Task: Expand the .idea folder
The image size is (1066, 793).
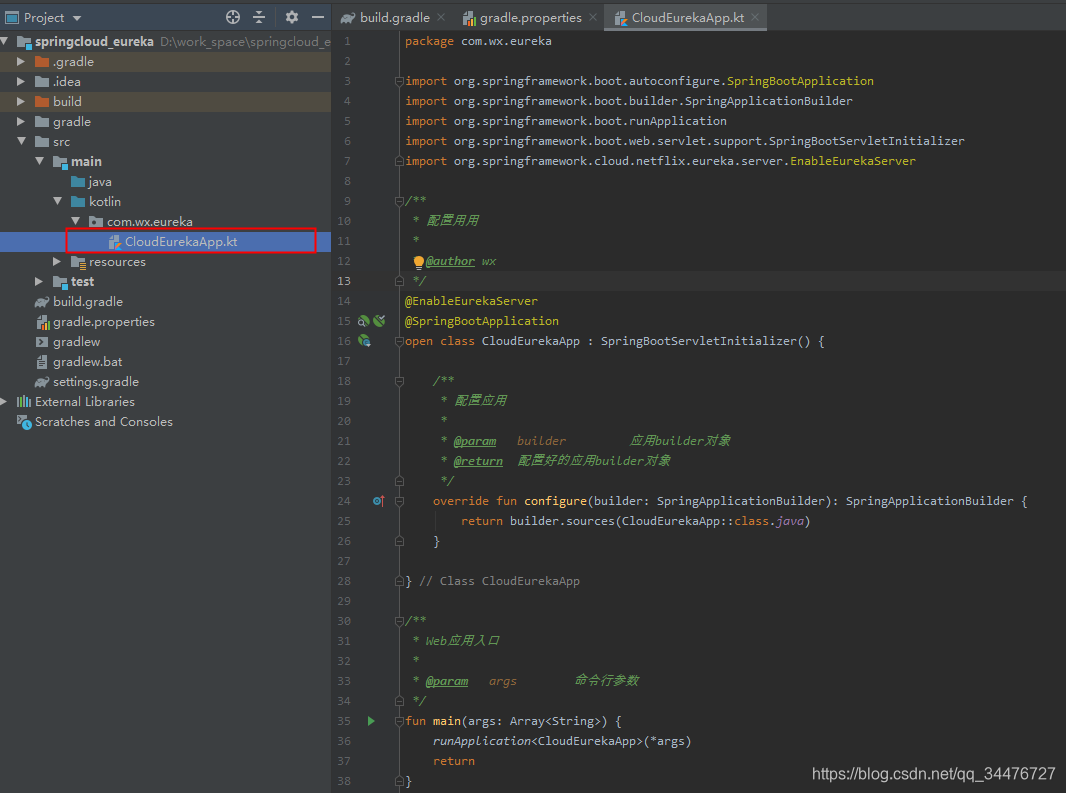Action: (x=21, y=82)
